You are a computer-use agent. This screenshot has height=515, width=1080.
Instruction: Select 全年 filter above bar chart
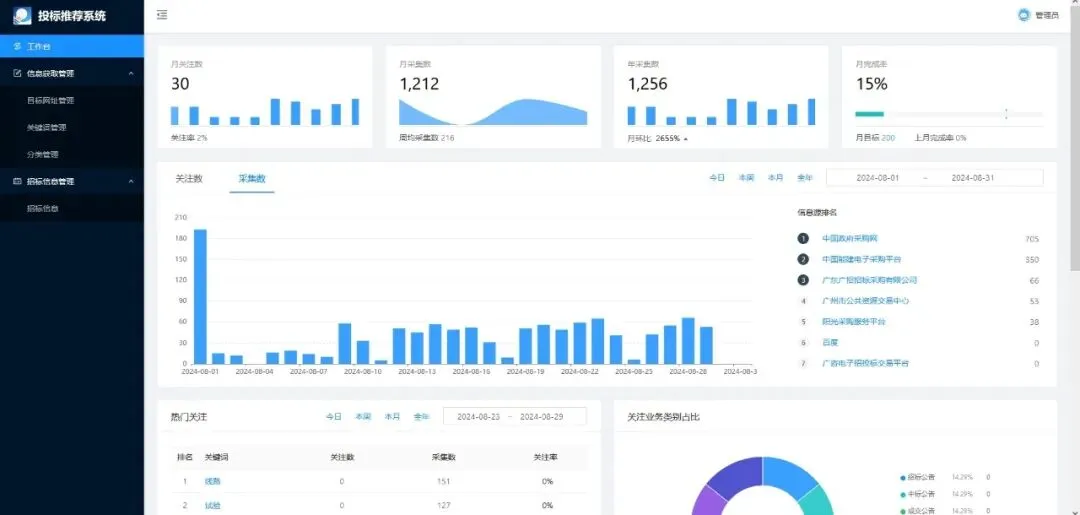tap(804, 178)
